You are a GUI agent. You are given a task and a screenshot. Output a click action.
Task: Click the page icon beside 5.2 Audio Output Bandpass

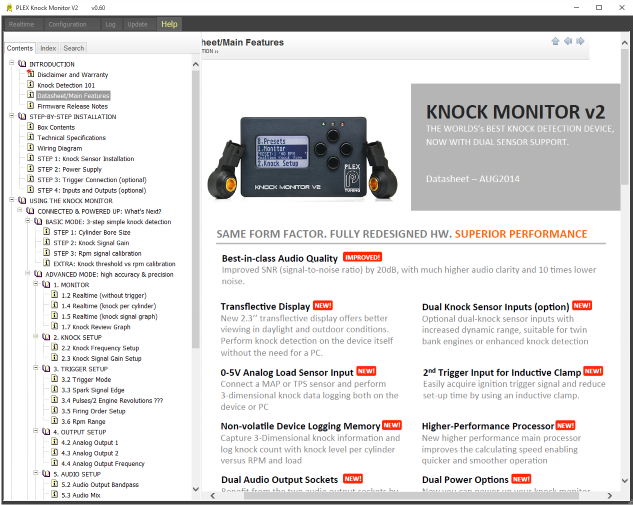54,484
